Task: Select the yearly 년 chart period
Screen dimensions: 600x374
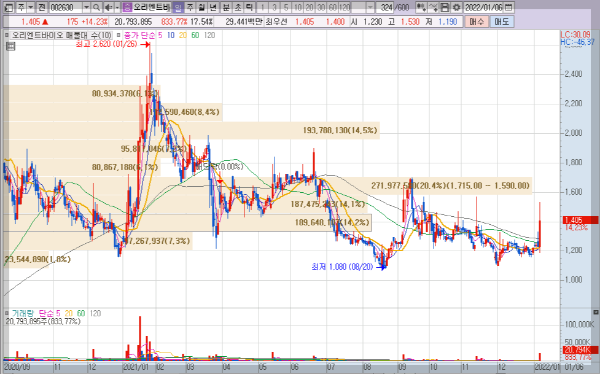Action: pyautogui.click(x=213, y=7)
